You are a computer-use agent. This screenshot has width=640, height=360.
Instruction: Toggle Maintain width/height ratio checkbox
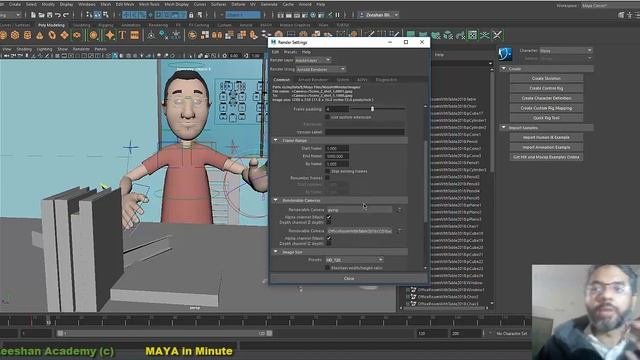(x=327, y=268)
